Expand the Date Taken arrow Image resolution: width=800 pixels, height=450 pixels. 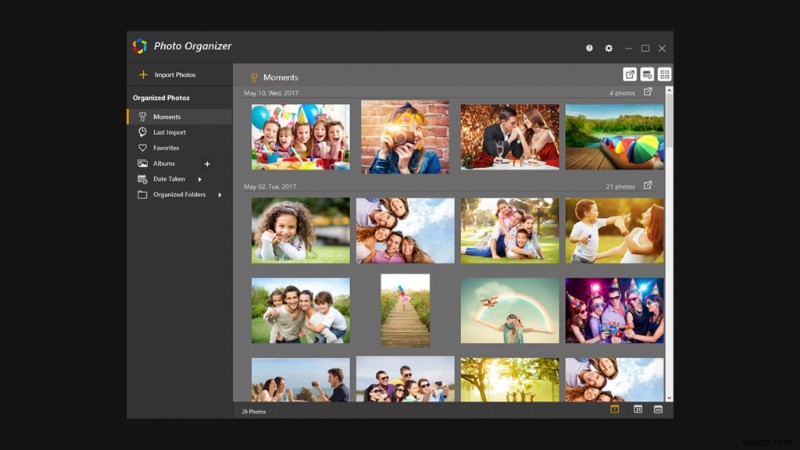[x=199, y=180]
